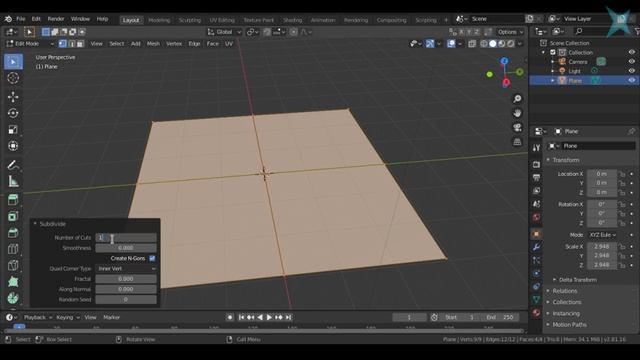Pick the Loop Cut tool

13,249
